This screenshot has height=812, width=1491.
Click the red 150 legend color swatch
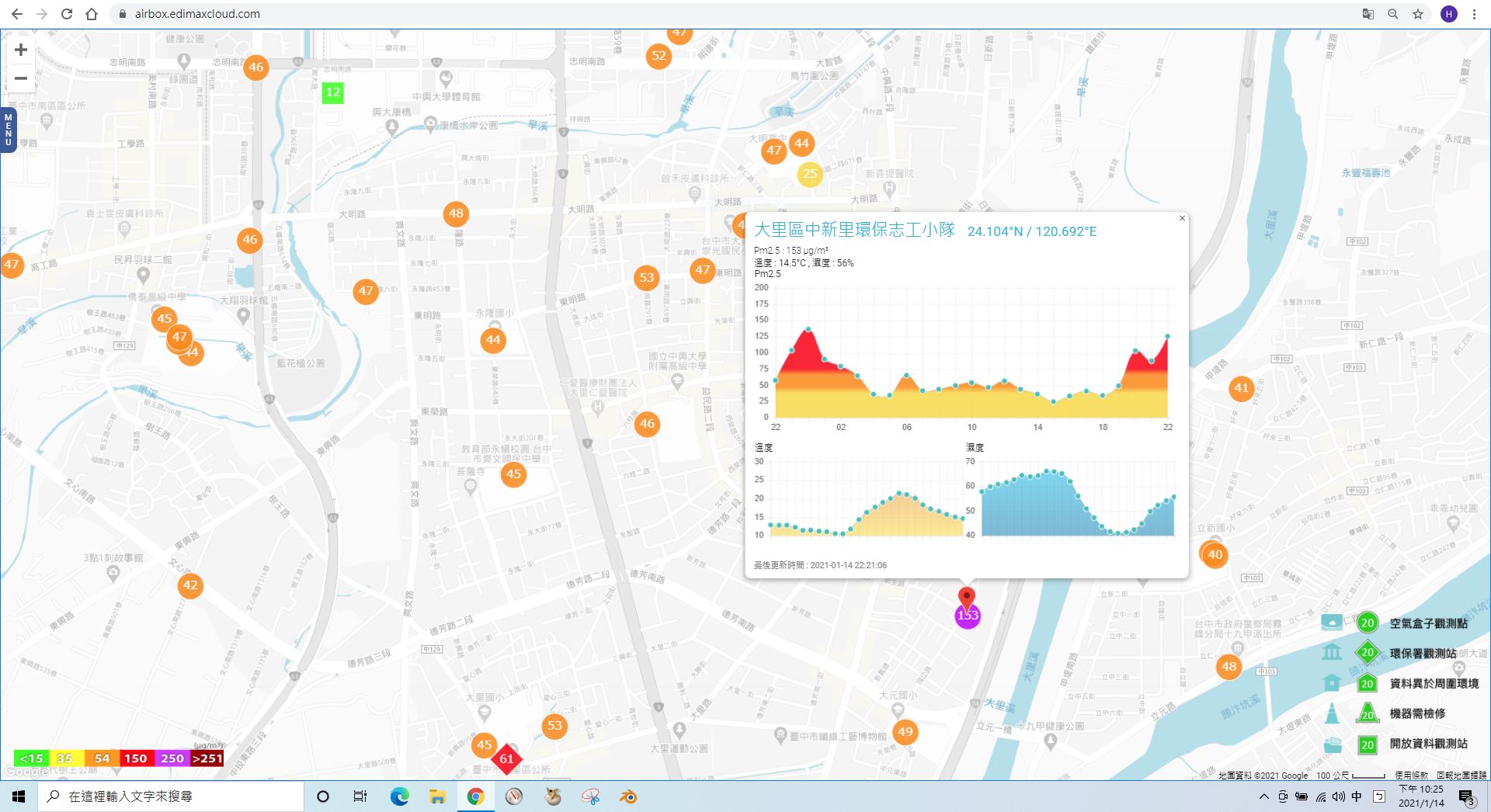[136, 758]
